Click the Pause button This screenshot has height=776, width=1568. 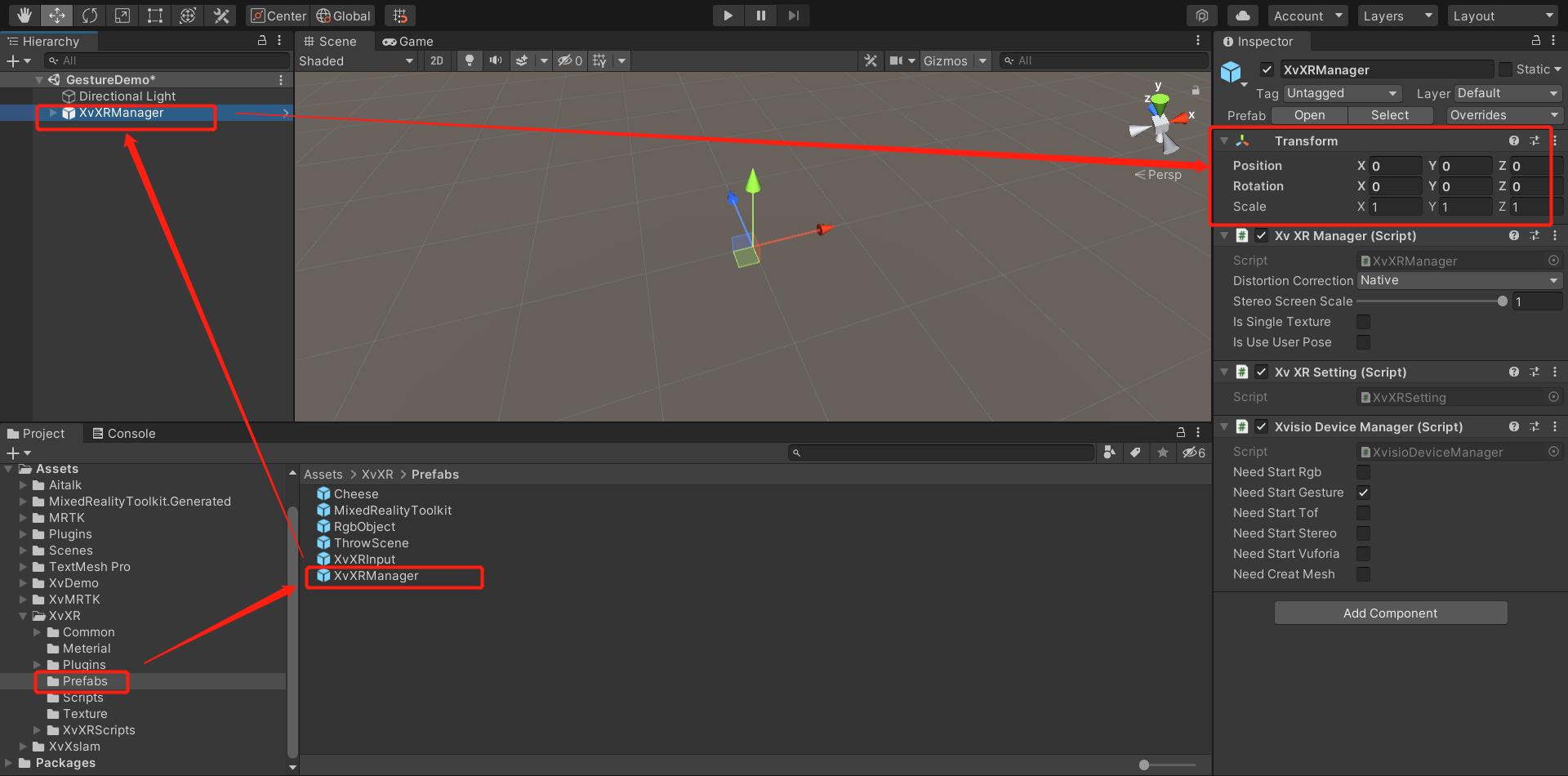tap(760, 16)
